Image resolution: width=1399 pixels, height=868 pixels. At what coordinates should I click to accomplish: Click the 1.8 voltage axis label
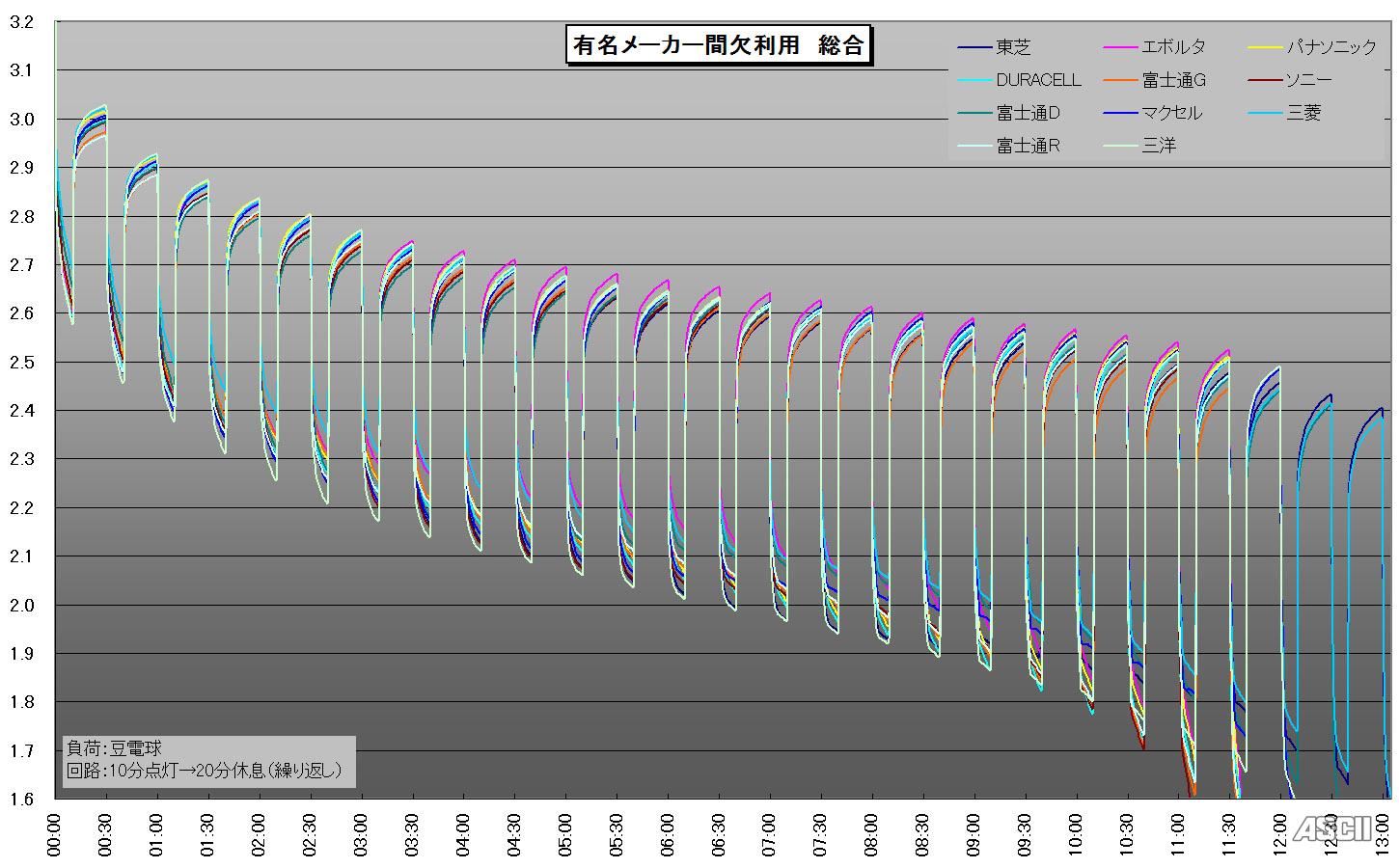click(x=20, y=703)
